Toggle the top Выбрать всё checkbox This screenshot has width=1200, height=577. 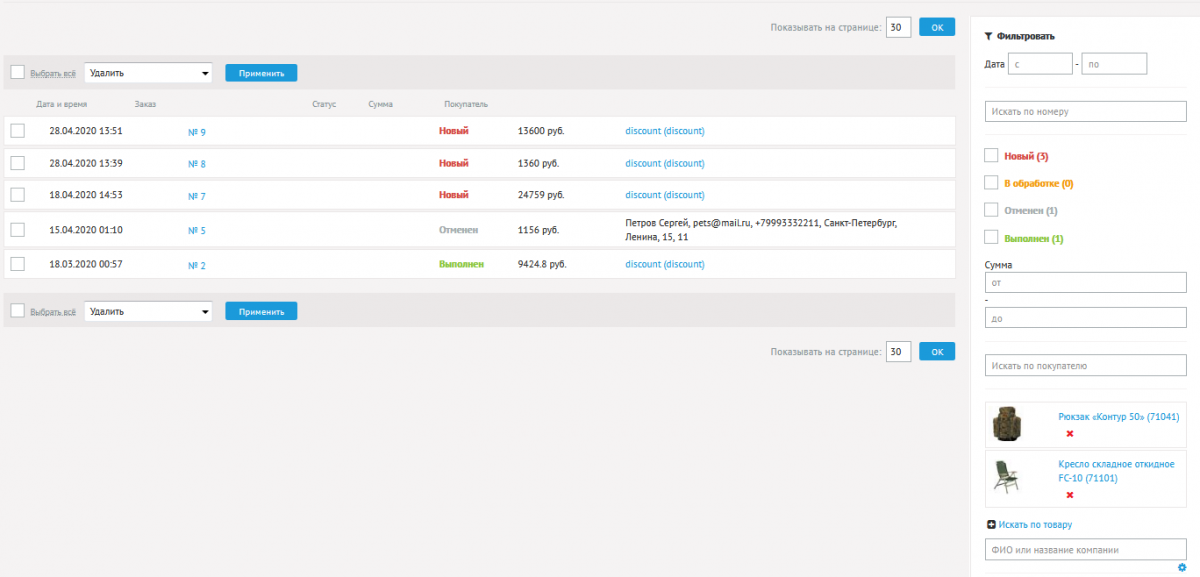[x=17, y=72]
